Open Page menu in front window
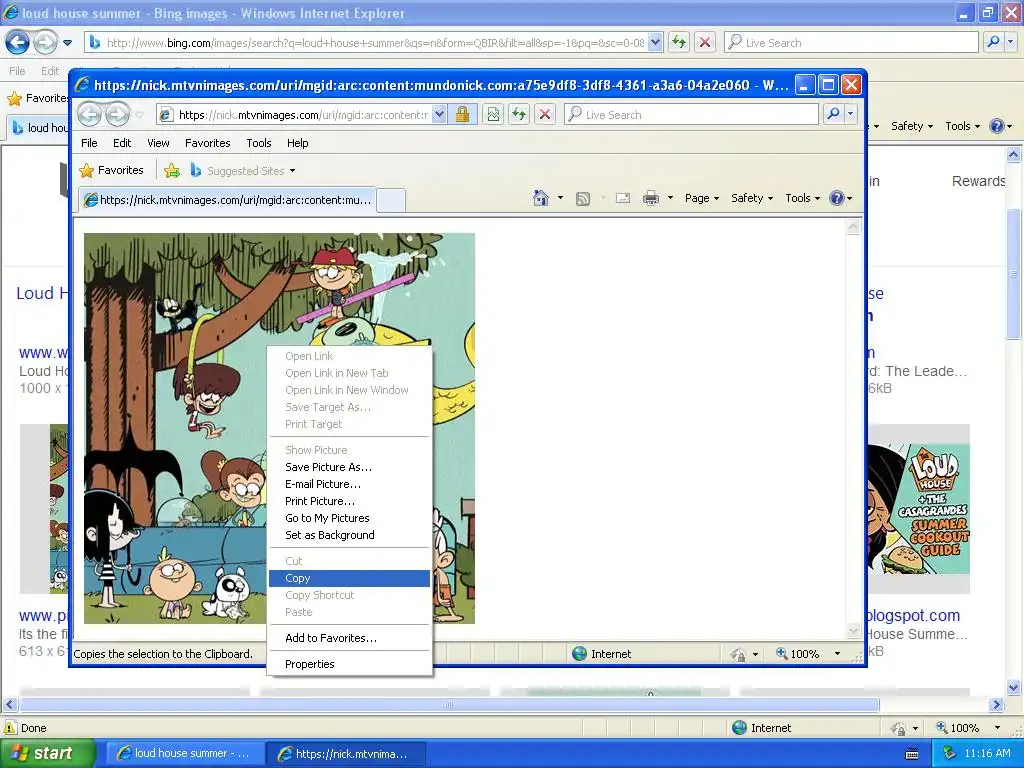The height and width of the screenshot is (768, 1024). tap(701, 198)
